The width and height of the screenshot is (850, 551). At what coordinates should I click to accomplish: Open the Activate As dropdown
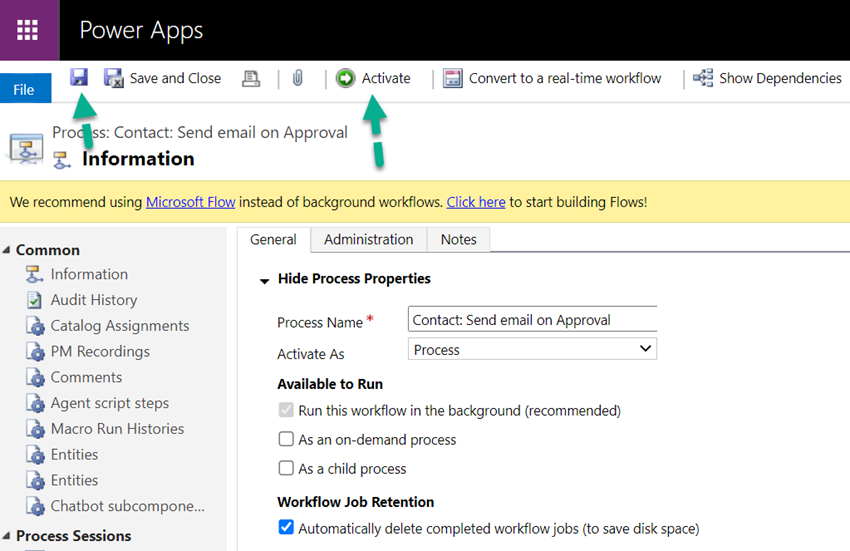532,349
